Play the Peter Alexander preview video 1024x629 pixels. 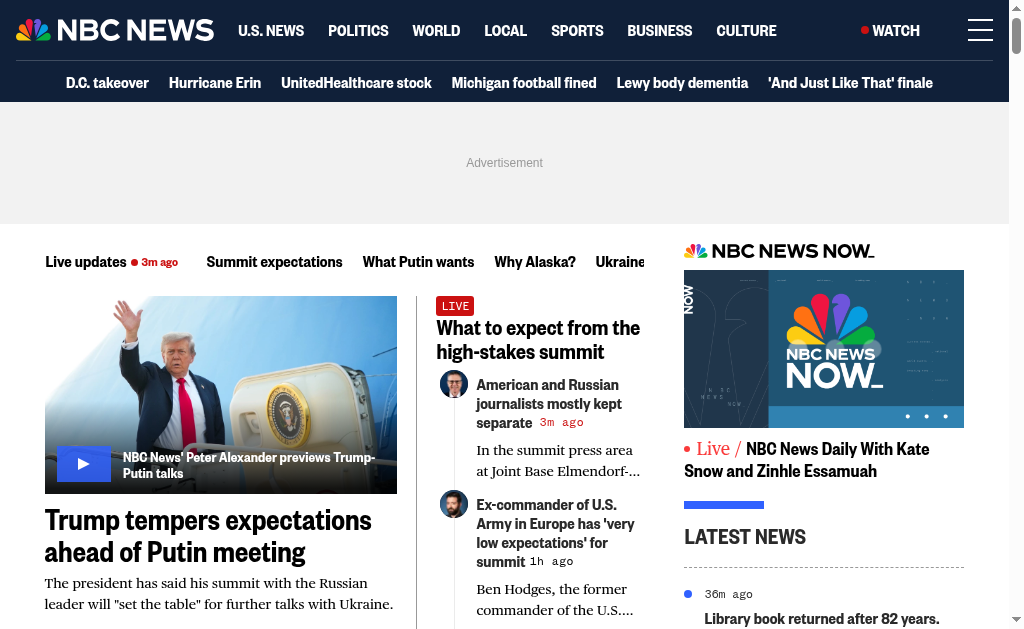(84, 464)
